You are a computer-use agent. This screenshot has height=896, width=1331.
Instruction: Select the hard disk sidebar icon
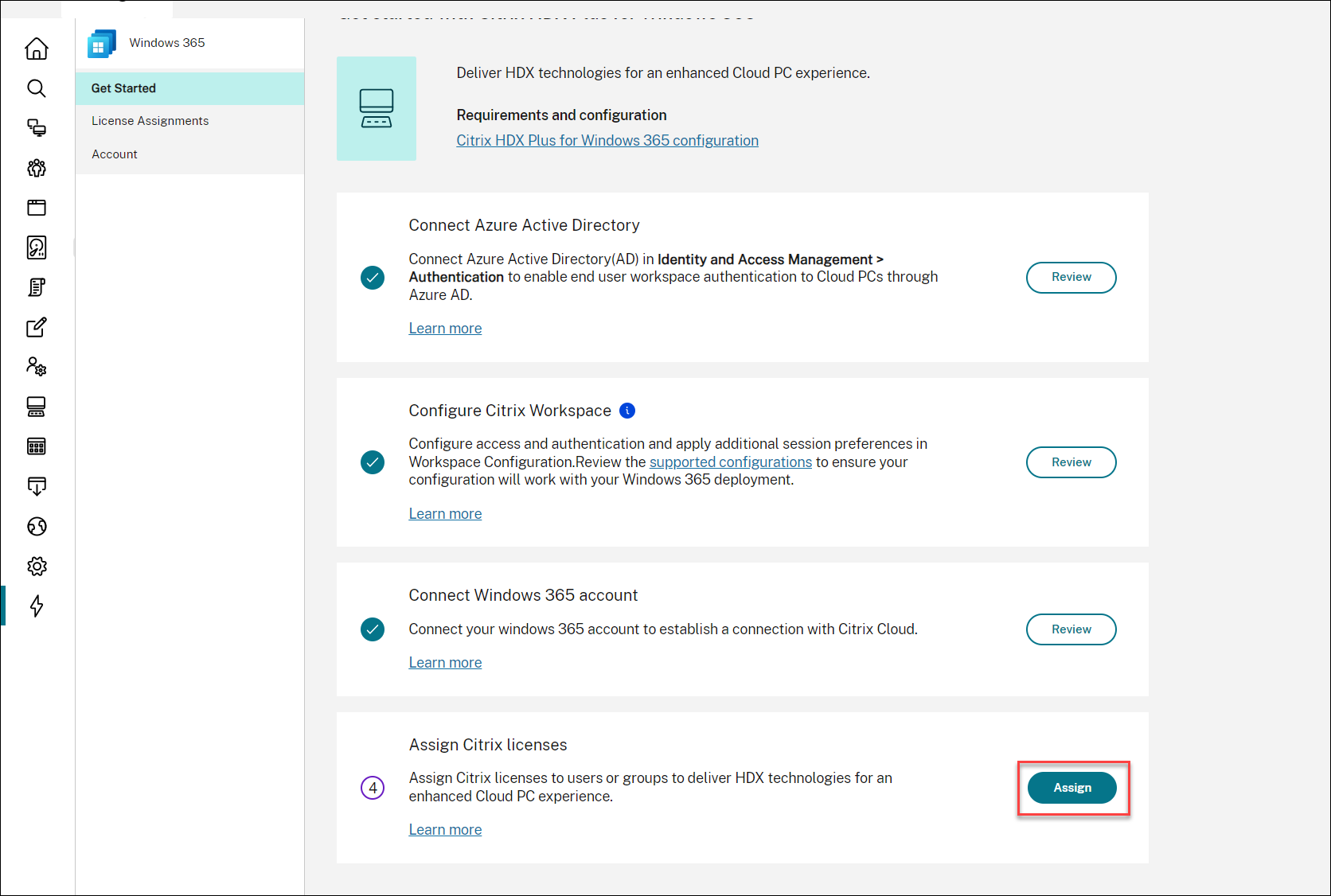pos(37,247)
